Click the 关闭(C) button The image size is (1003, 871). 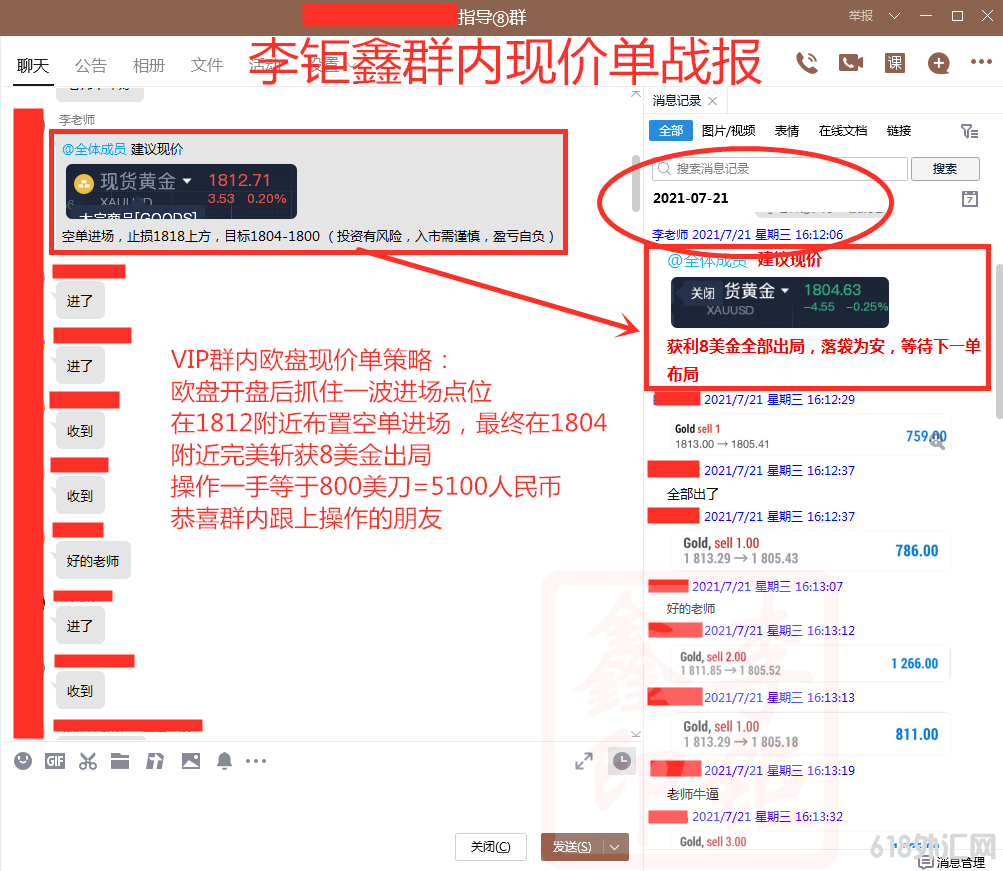coord(490,847)
